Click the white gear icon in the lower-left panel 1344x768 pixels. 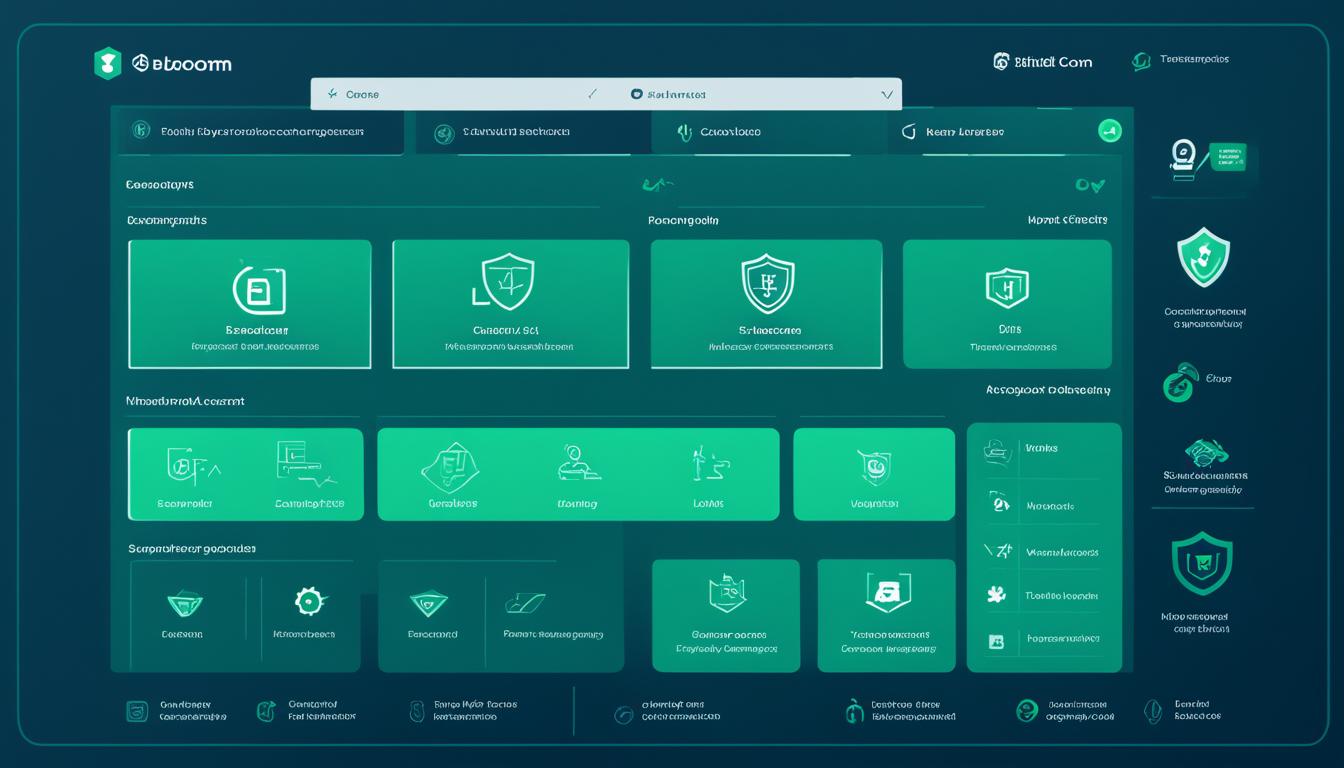[x=309, y=601]
